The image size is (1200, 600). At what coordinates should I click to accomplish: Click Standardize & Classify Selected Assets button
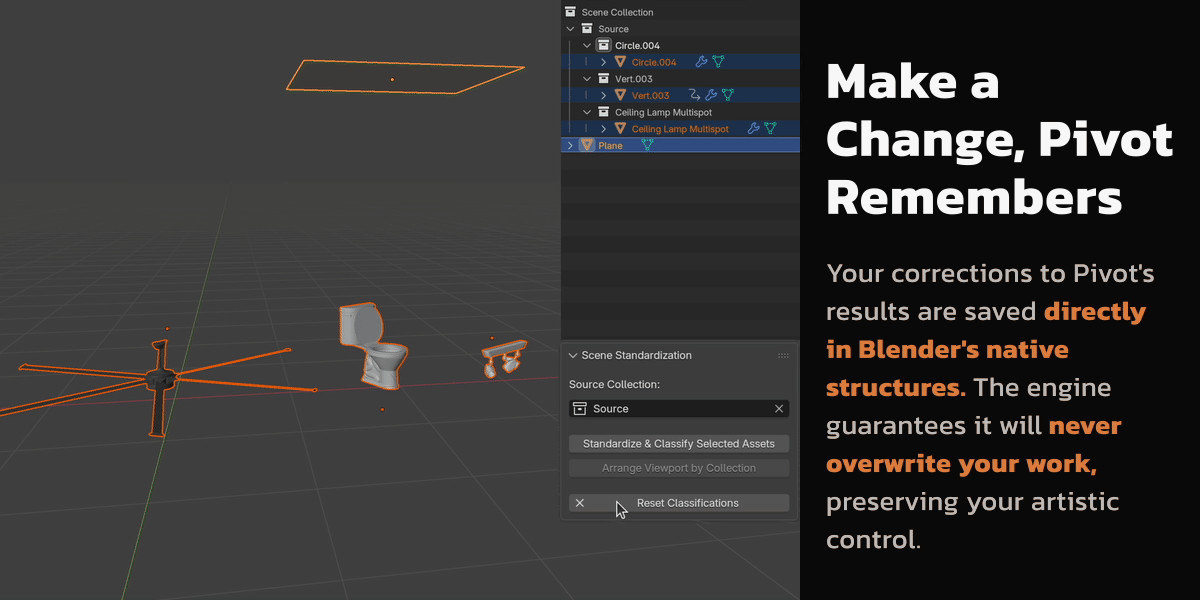679,443
